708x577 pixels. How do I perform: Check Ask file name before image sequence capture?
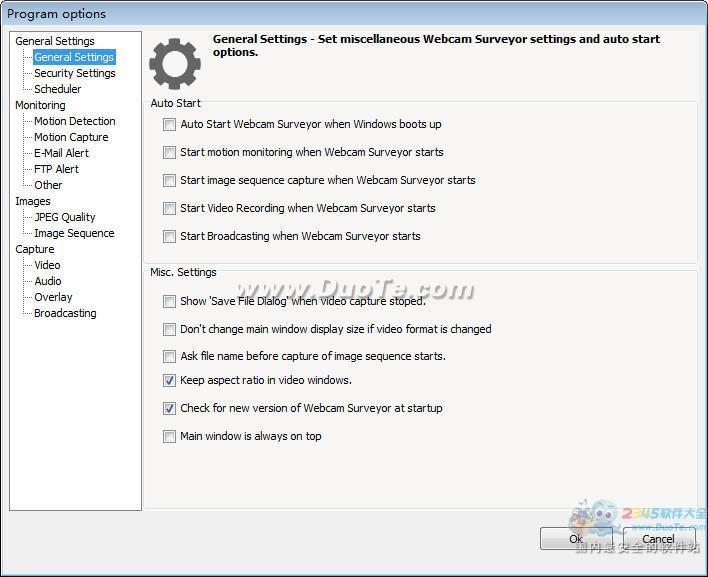(x=169, y=357)
